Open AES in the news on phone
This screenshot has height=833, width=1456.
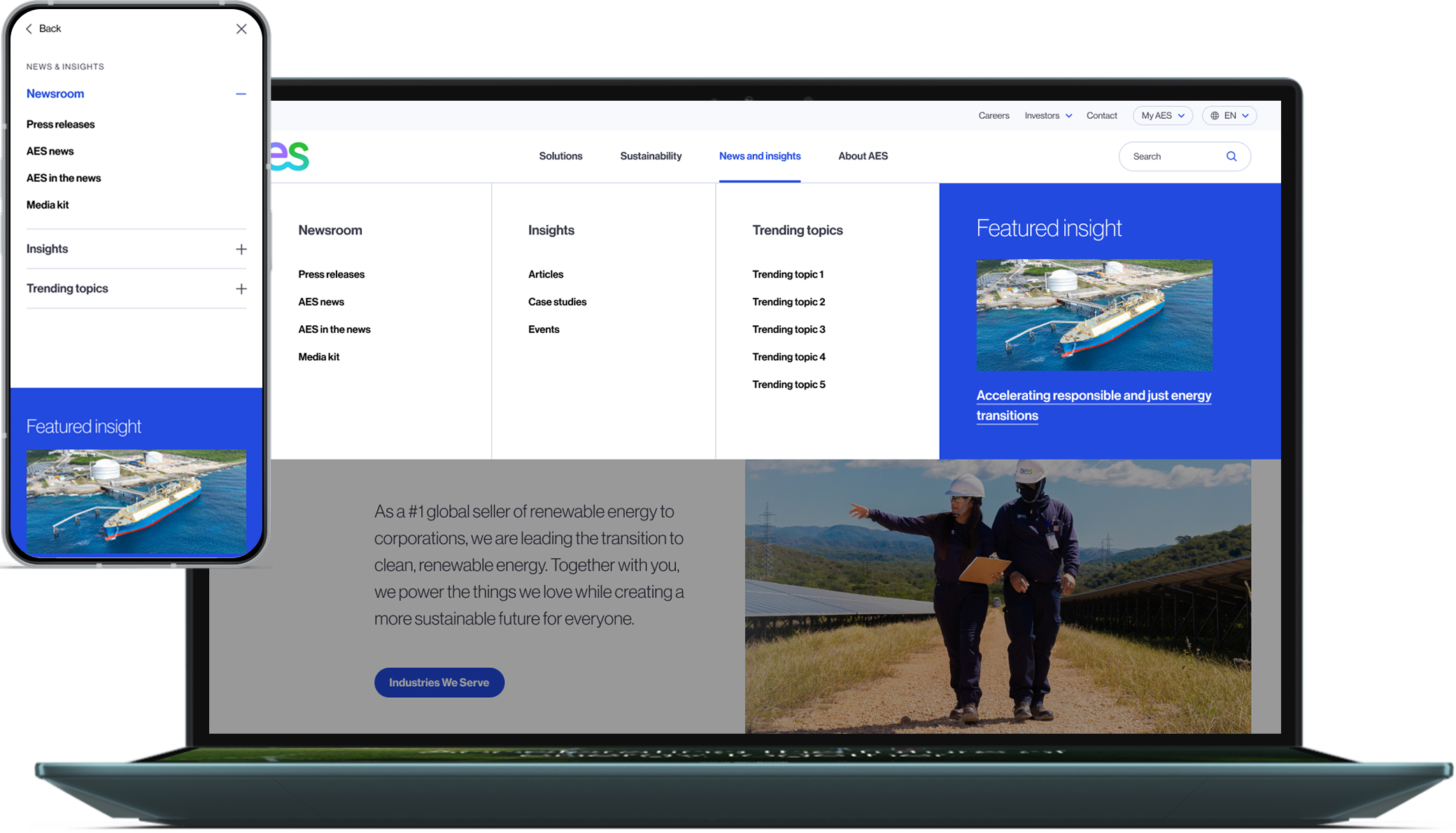(64, 178)
